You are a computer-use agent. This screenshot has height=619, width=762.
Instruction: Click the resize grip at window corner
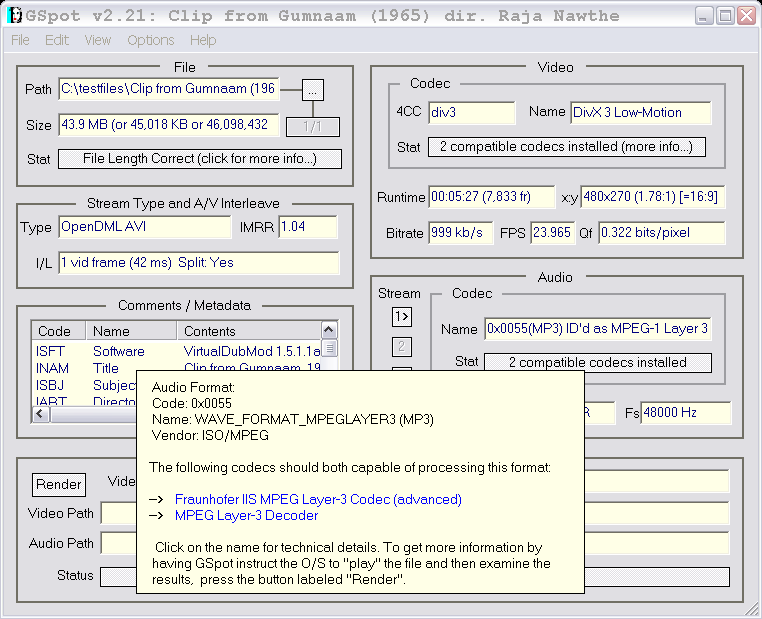(x=752, y=609)
